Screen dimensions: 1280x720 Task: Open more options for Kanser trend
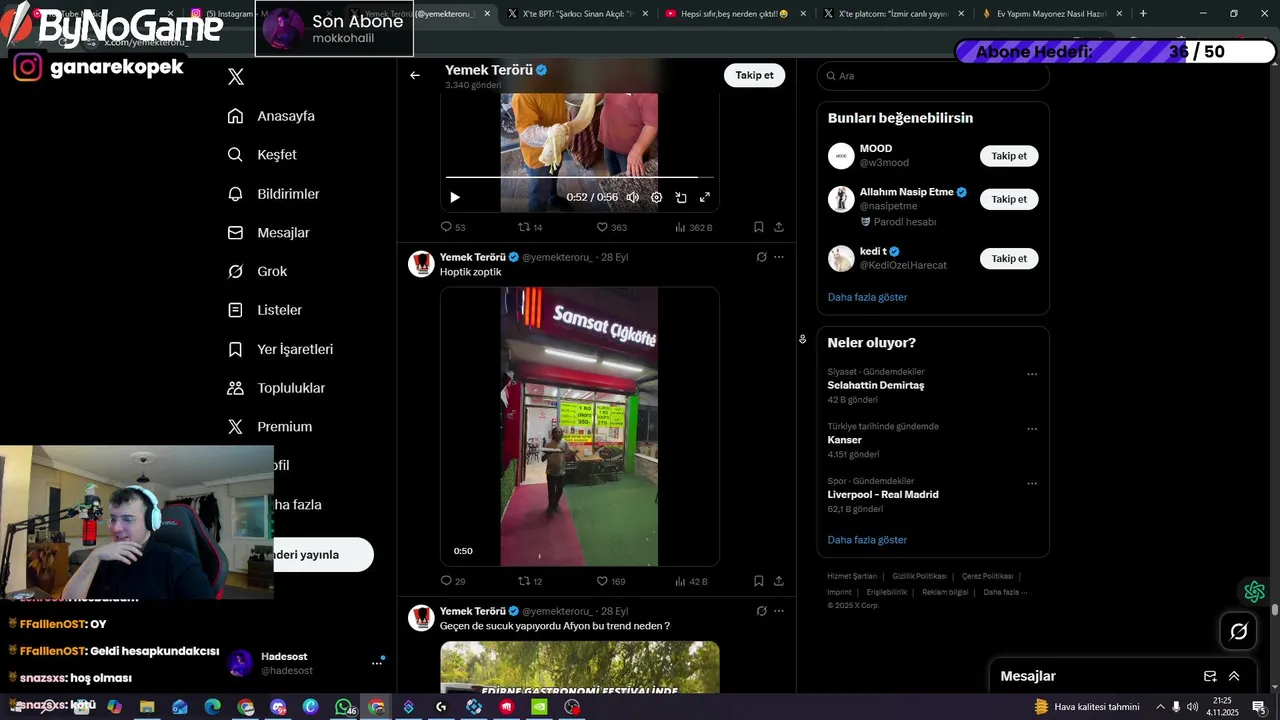(x=1032, y=429)
